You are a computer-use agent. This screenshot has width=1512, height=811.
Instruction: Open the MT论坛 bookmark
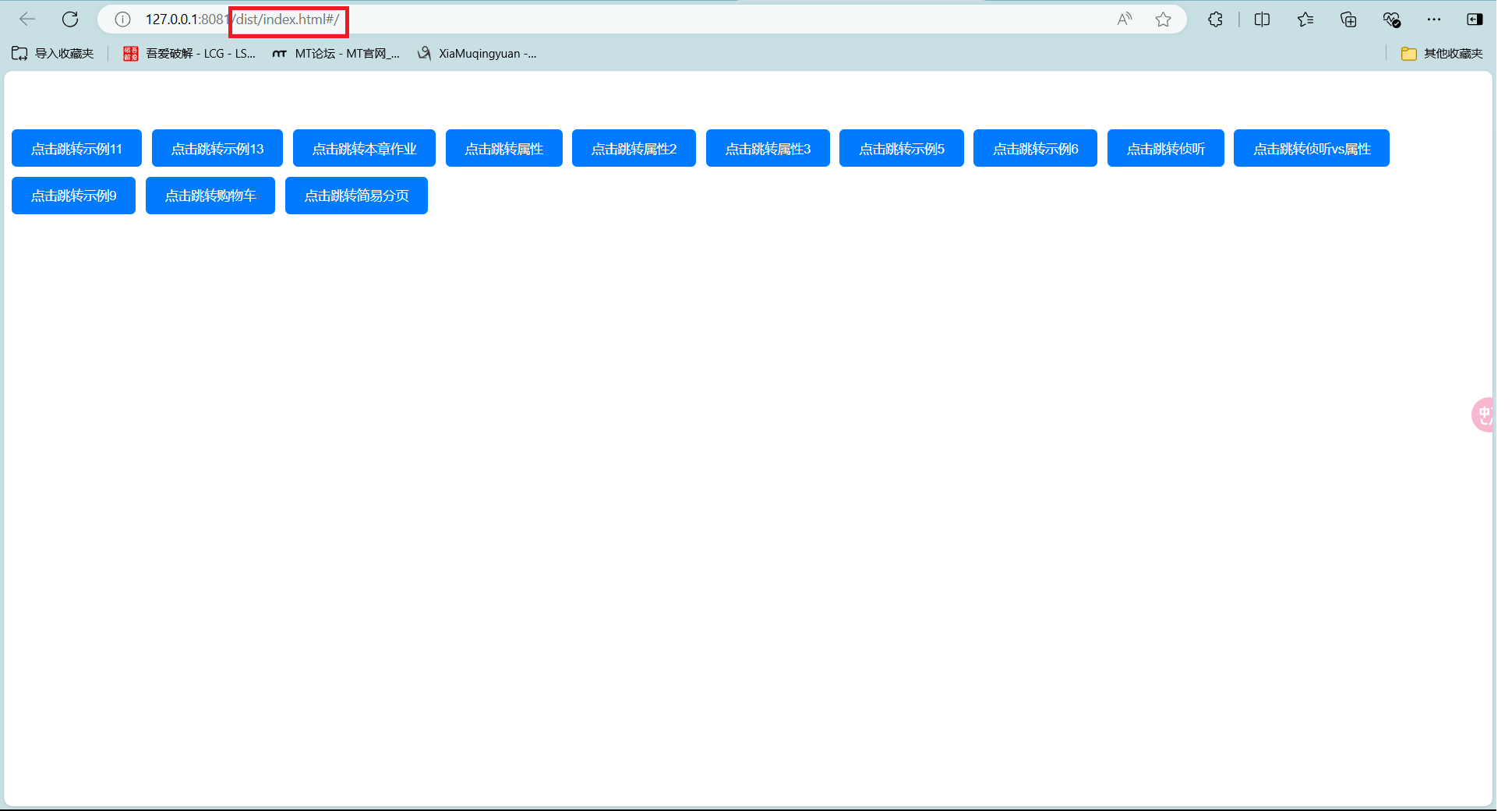[336, 54]
